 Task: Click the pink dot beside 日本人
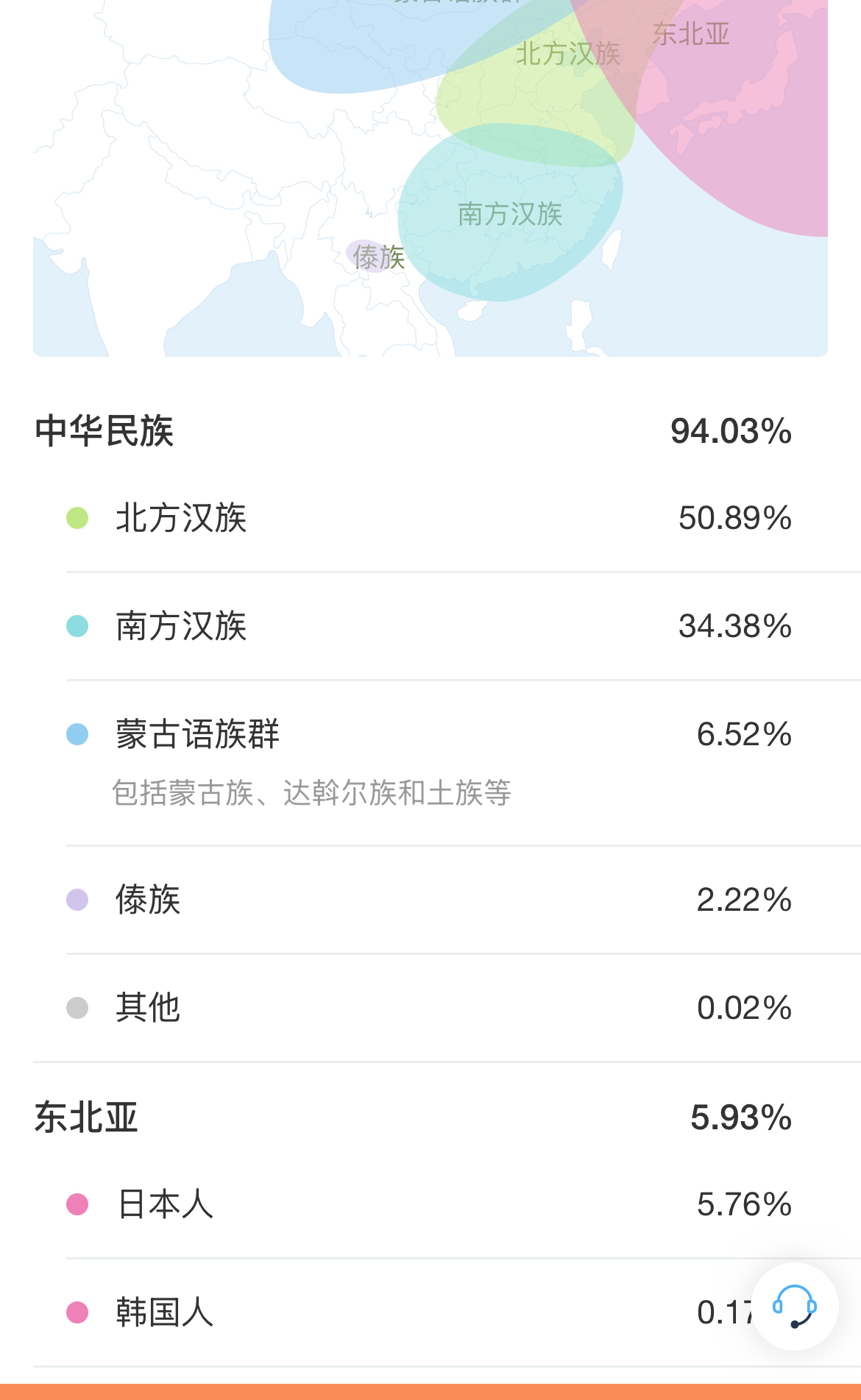point(77,1204)
